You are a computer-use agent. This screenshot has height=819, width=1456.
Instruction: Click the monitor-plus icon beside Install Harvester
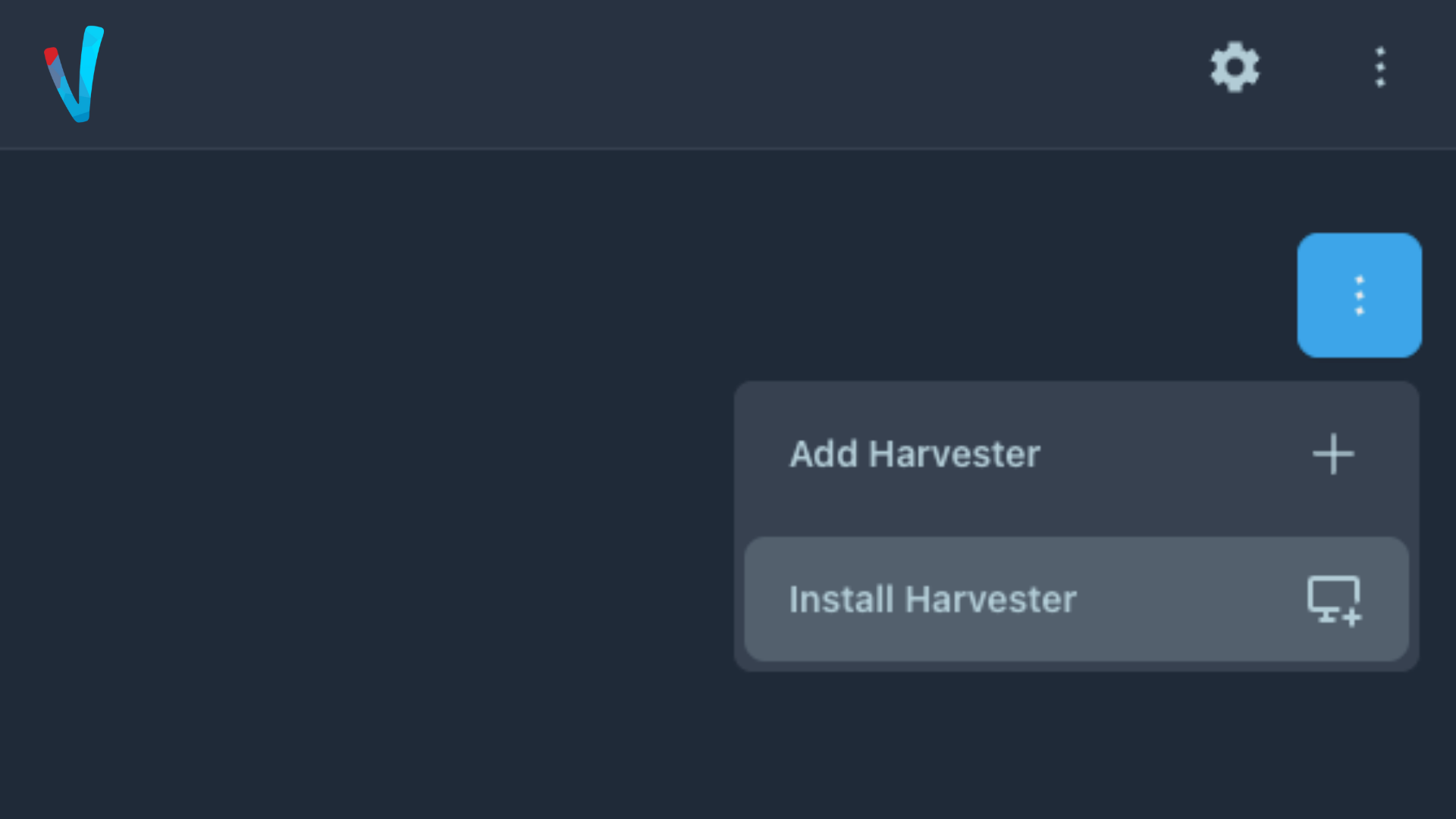[1333, 600]
